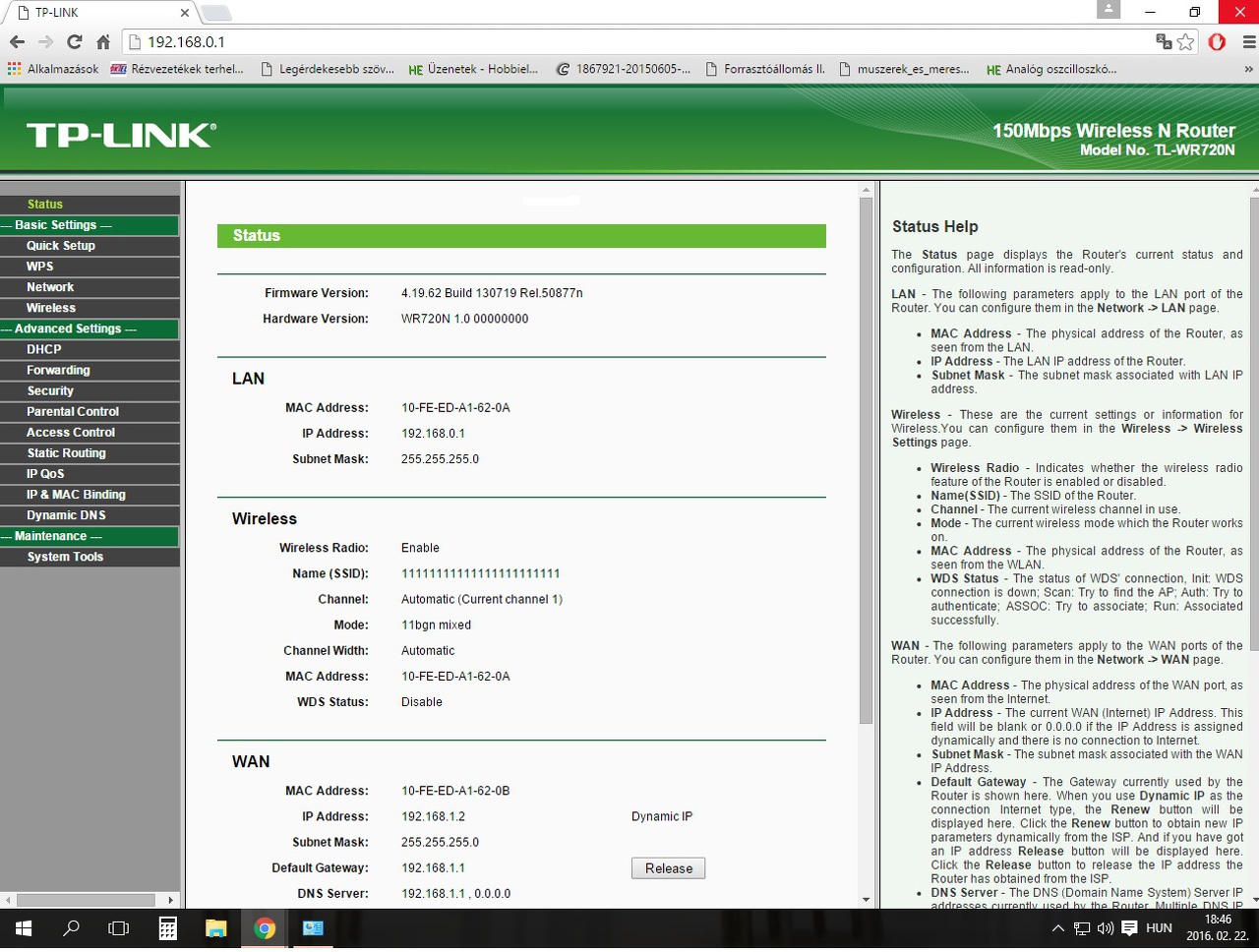Click the Release button for WAN IP
1259x952 pixels.
tap(669, 868)
